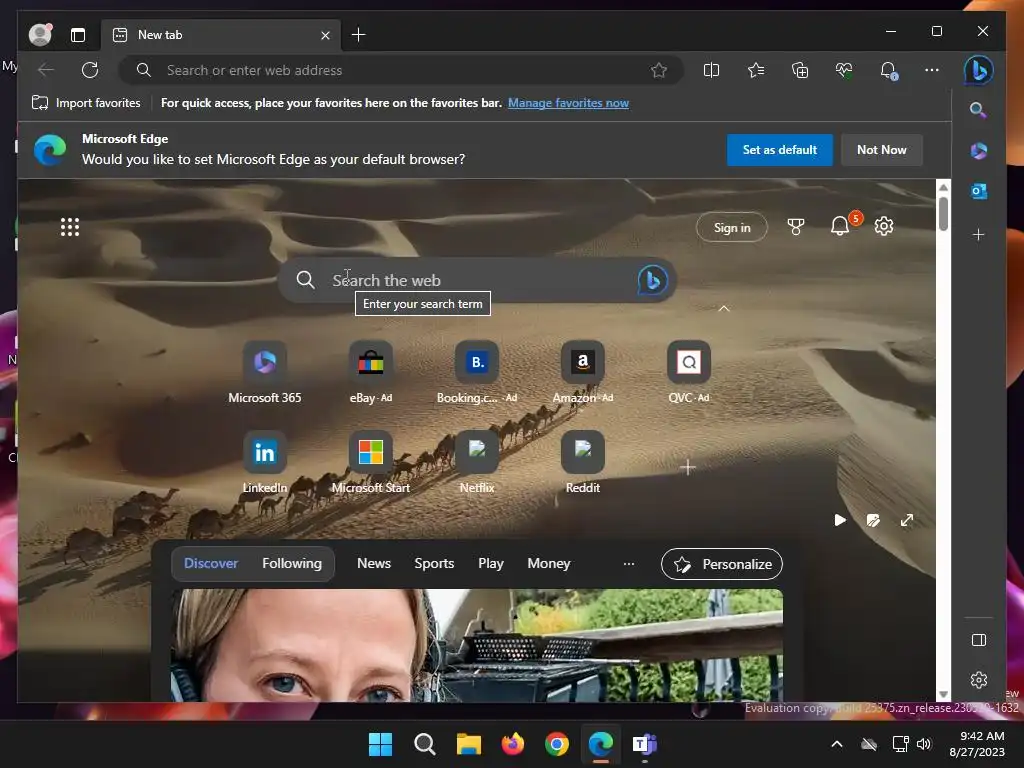The width and height of the screenshot is (1024, 768).
Task: Show hidden tray icons chevron
Action: pos(837,744)
